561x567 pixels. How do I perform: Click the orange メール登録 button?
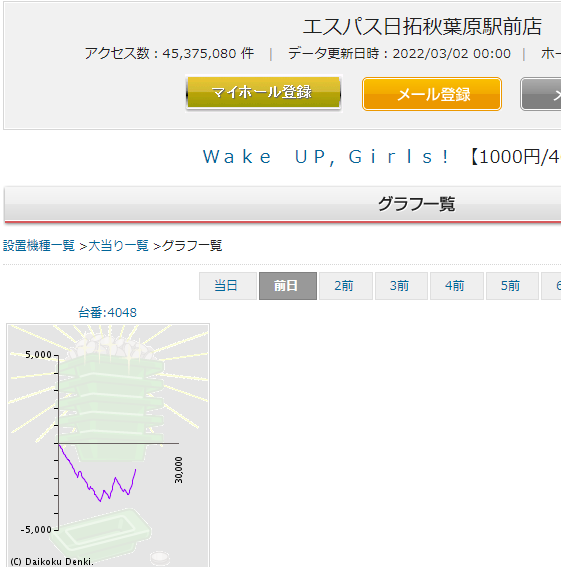(x=432, y=94)
